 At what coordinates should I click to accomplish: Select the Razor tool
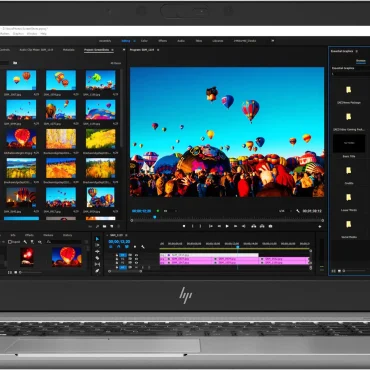(97, 258)
